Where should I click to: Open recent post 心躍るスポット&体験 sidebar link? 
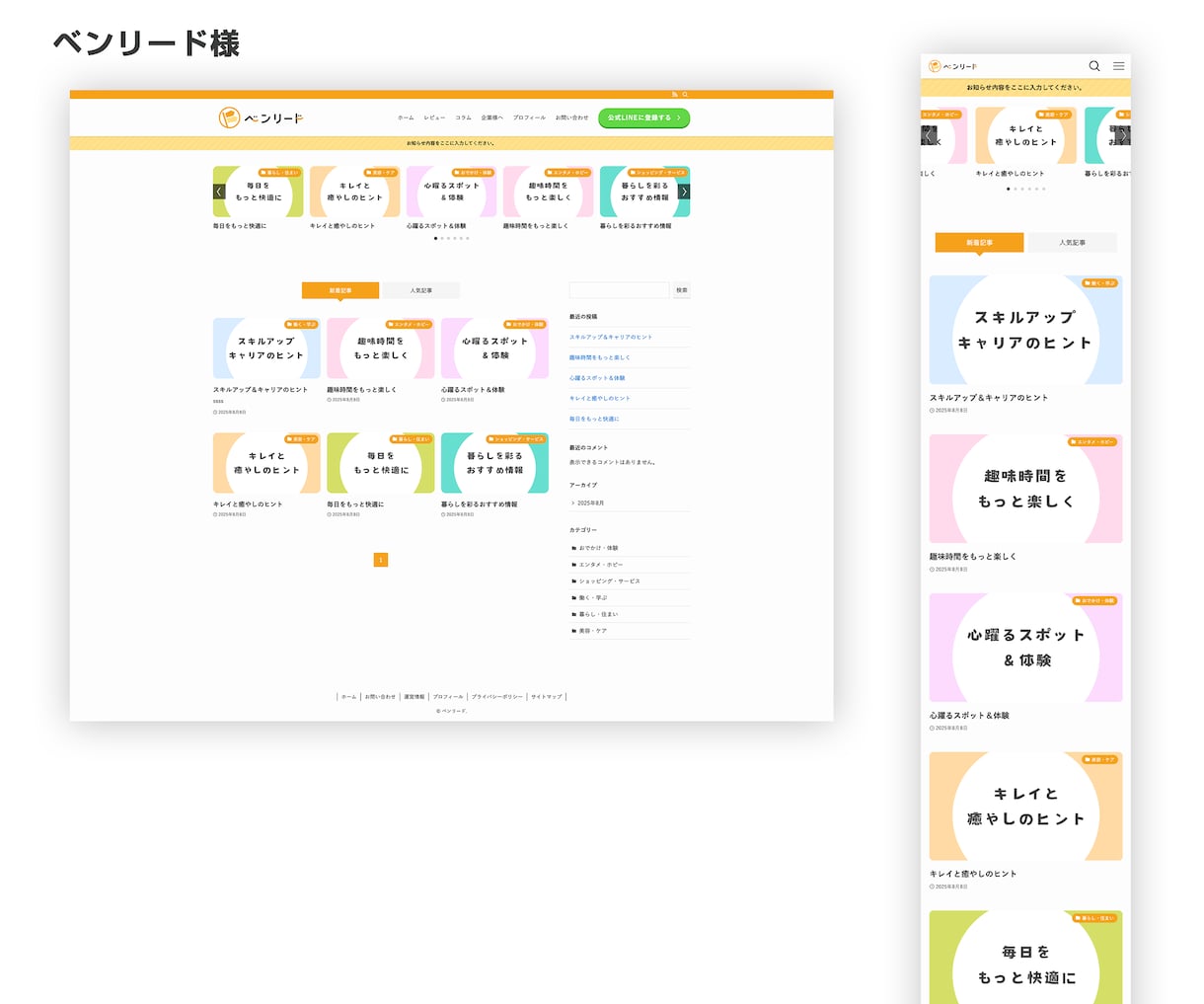(597, 378)
